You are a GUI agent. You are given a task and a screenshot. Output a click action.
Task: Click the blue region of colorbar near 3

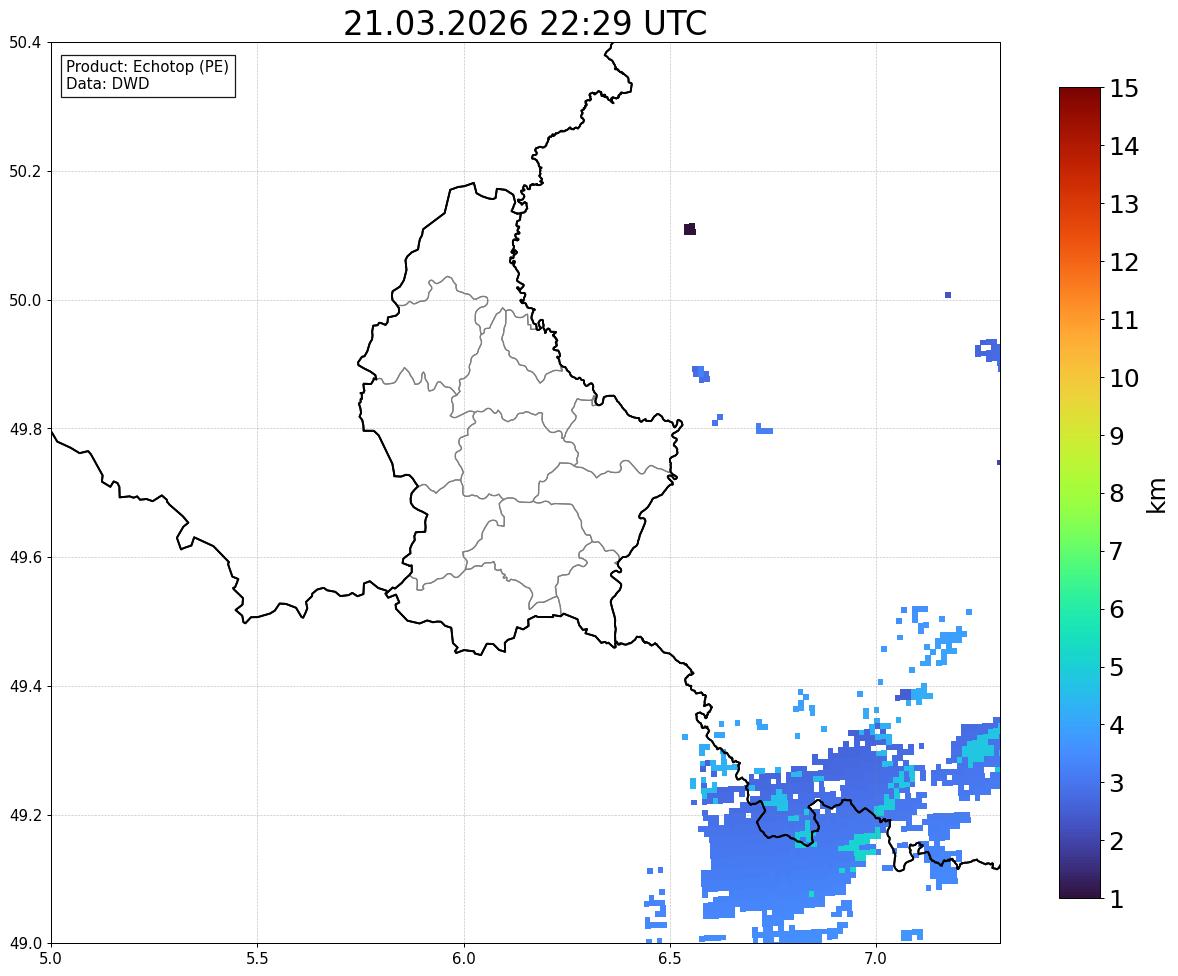click(x=1080, y=783)
